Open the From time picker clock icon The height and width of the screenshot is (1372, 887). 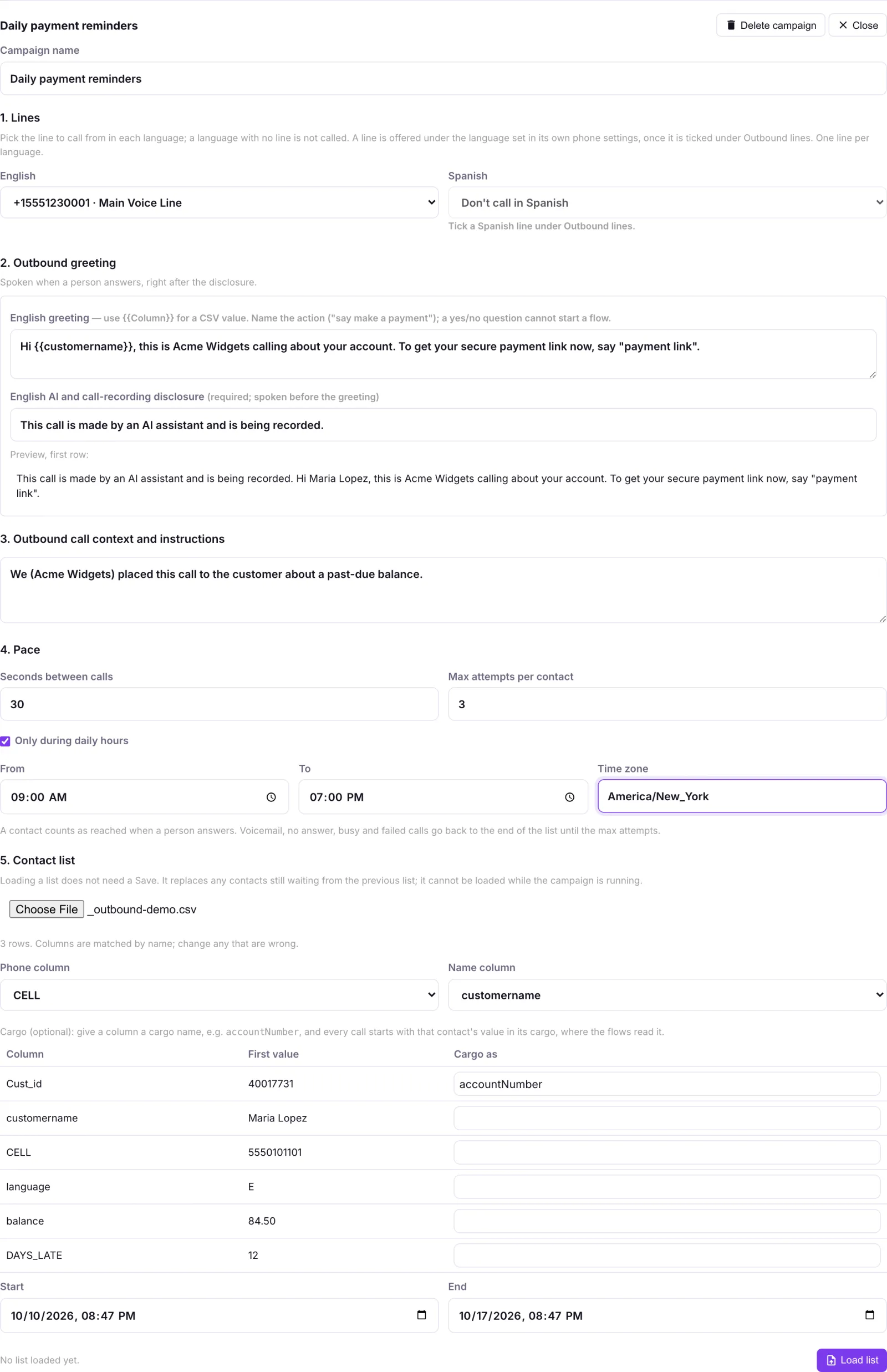(271, 797)
